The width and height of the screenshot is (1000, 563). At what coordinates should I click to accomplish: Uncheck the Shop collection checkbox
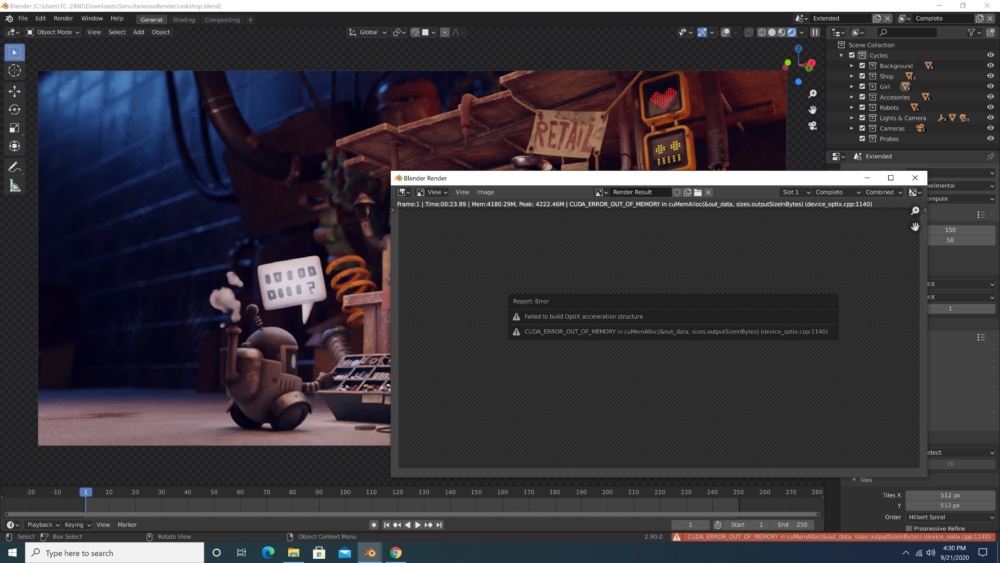(x=862, y=76)
